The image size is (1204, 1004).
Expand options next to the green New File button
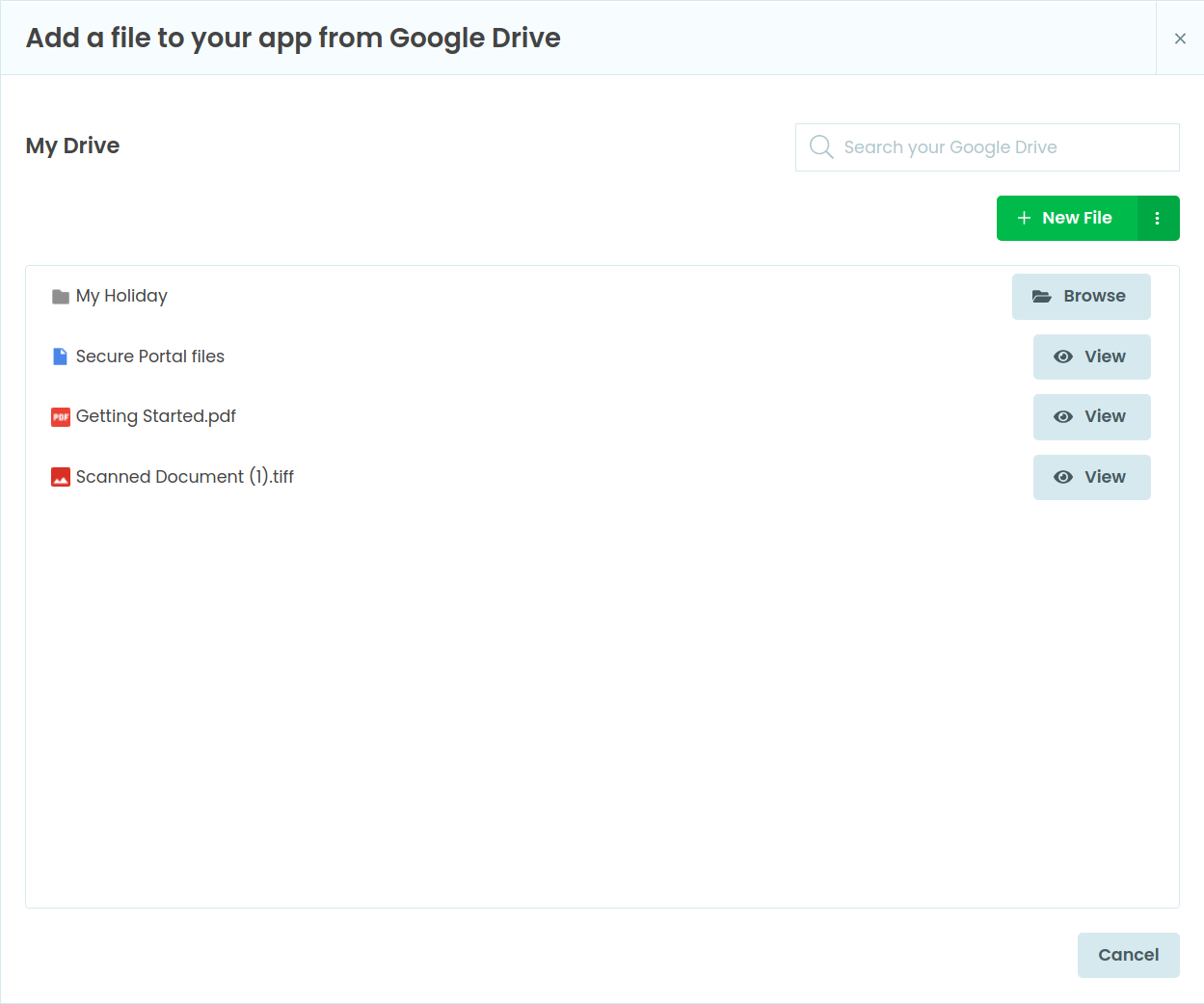(x=1158, y=218)
